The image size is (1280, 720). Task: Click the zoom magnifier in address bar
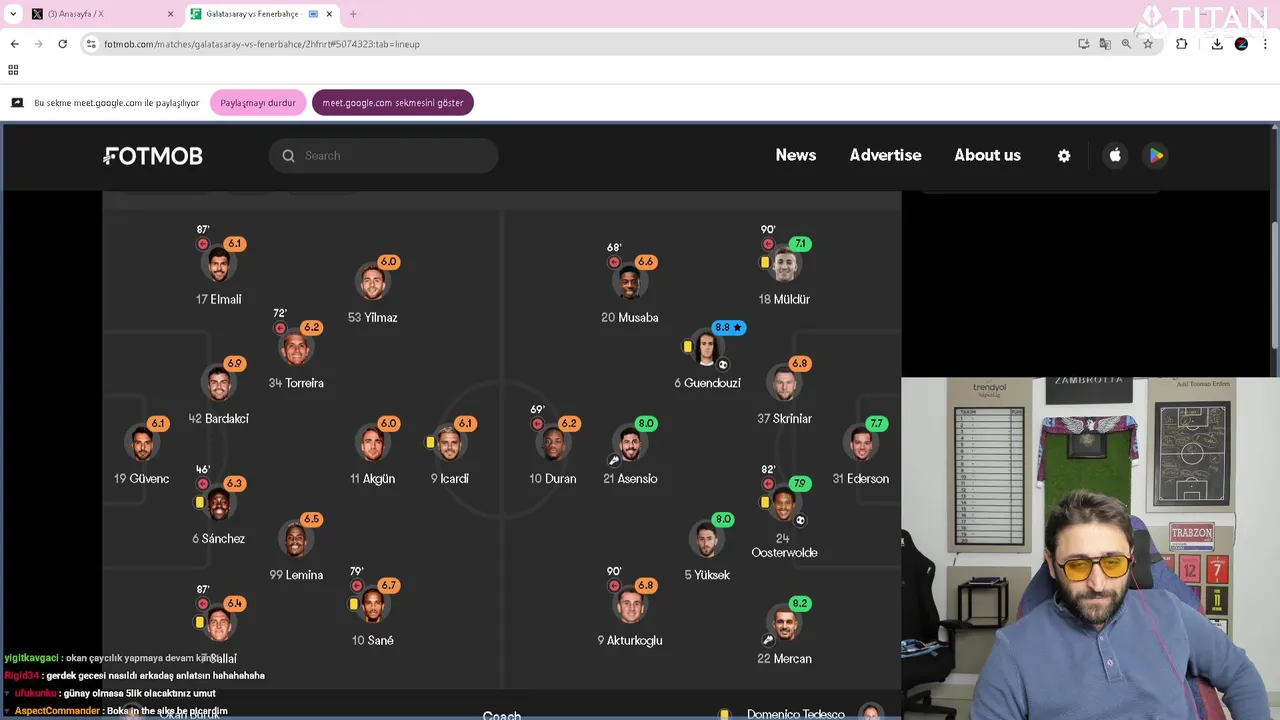1126,44
